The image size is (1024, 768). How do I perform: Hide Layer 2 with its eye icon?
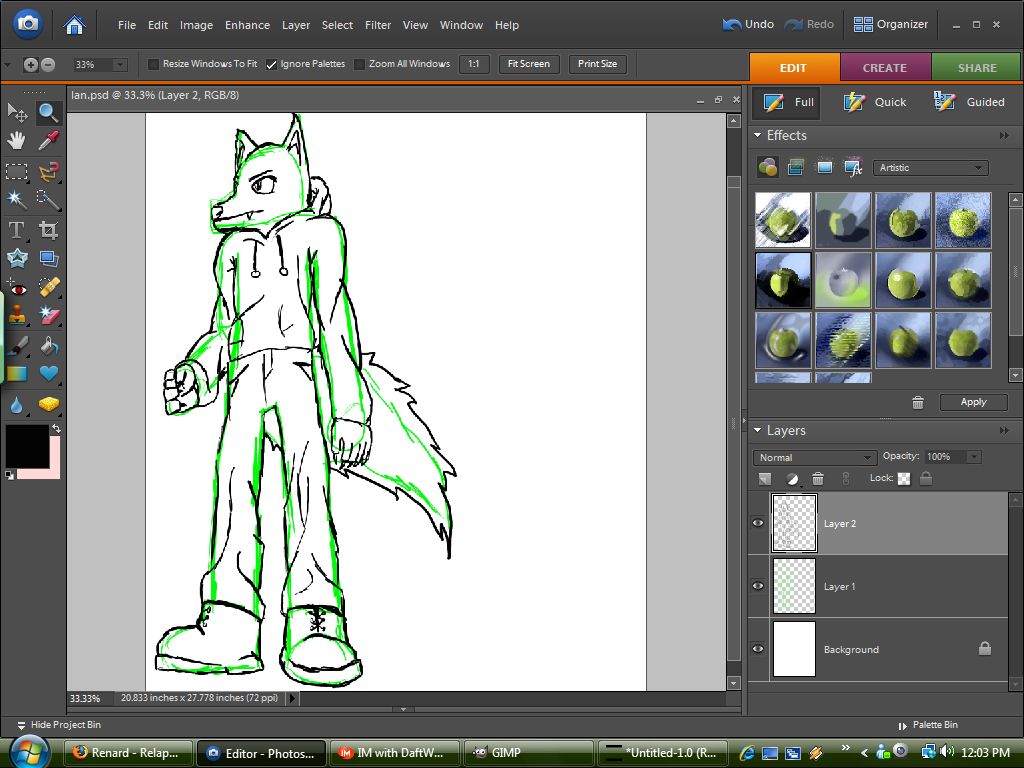[x=758, y=523]
